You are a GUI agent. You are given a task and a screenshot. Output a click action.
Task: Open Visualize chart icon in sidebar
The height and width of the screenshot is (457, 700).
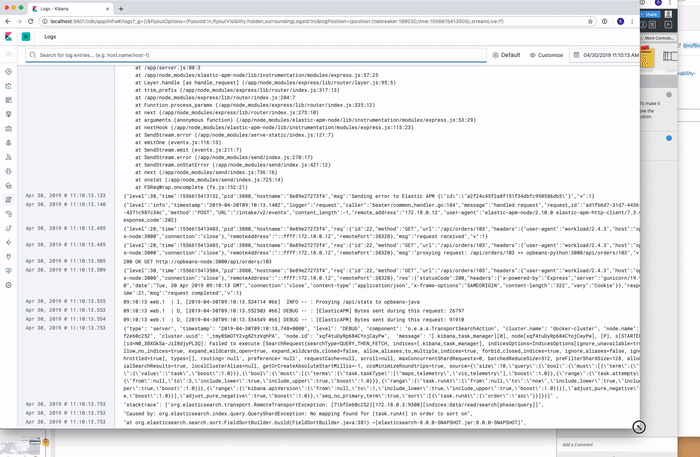(x=8, y=86)
